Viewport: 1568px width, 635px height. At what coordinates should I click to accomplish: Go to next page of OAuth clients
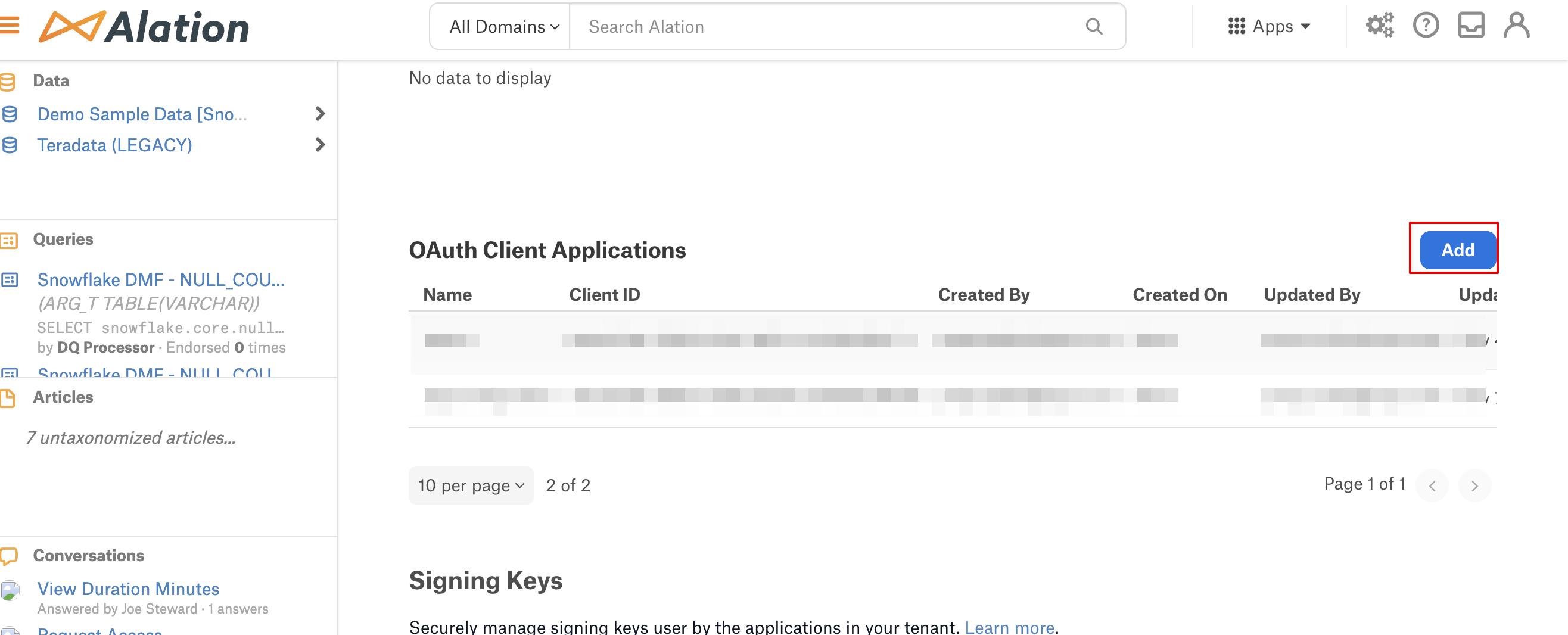coord(1474,485)
